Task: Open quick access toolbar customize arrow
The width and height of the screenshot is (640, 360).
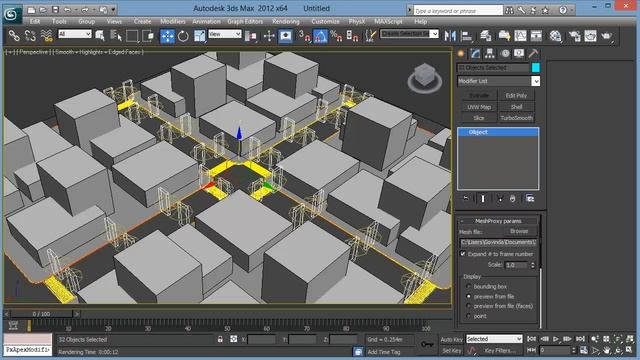Action: (113, 9)
